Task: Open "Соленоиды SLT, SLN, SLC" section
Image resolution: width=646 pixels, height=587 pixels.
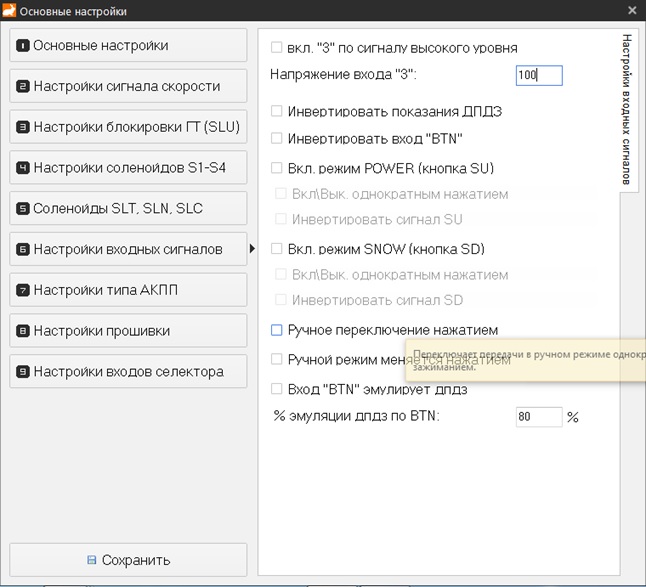Action: click(128, 208)
